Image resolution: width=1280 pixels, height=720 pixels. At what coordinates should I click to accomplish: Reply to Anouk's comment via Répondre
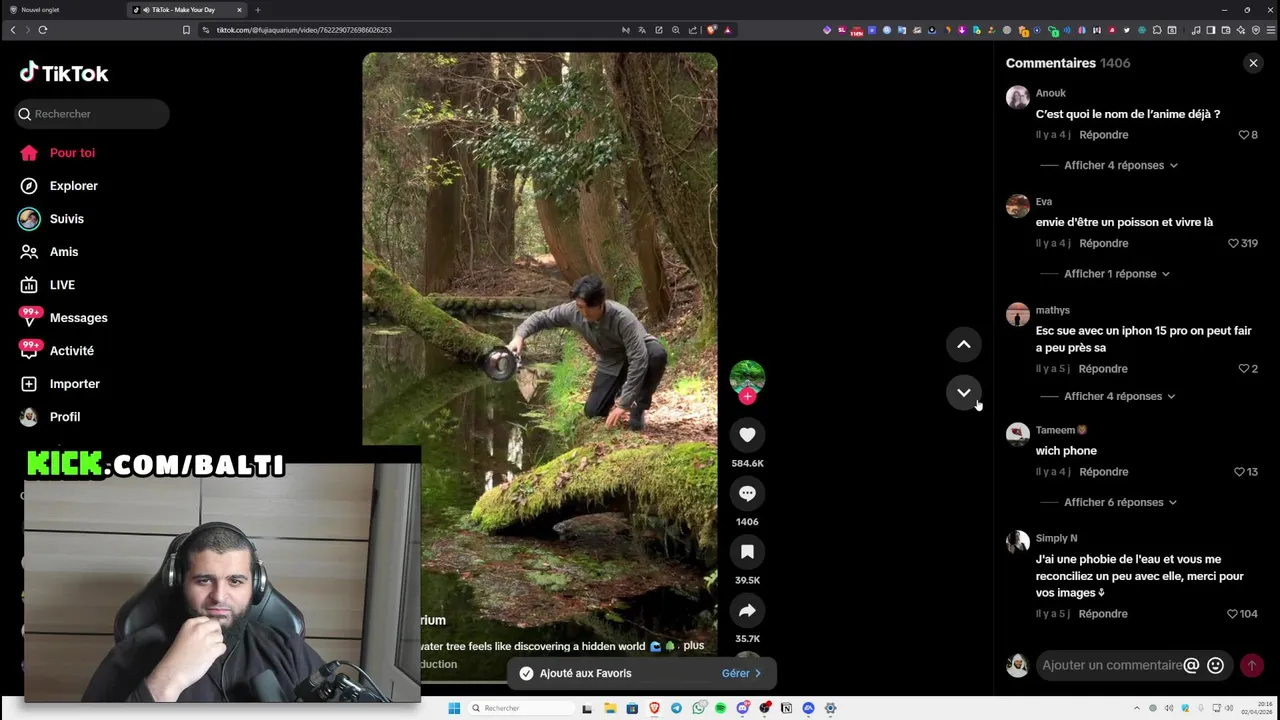(1104, 135)
